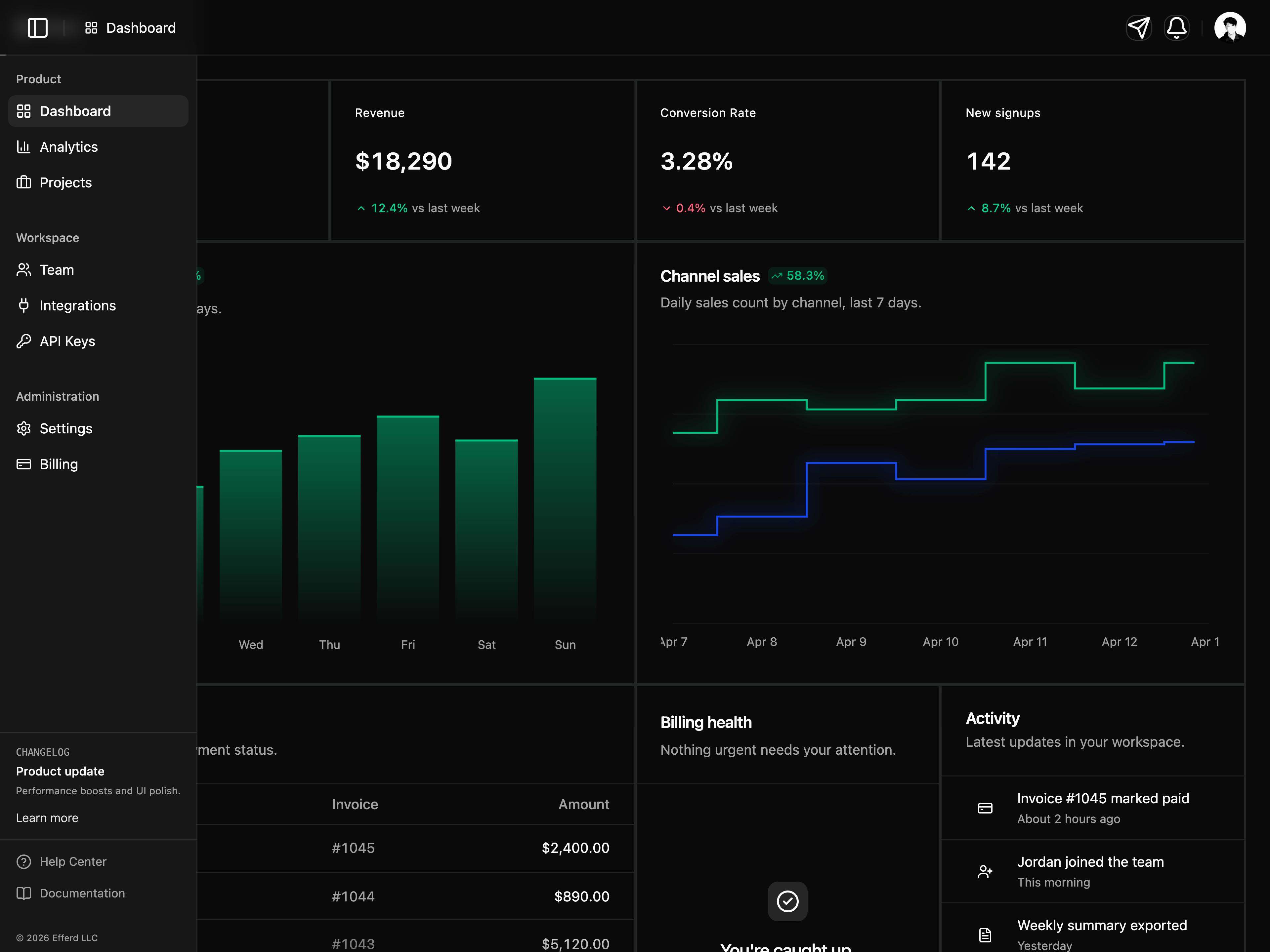Click the blue channel sales line
Screen dimensions: 1270x952
point(851,462)
